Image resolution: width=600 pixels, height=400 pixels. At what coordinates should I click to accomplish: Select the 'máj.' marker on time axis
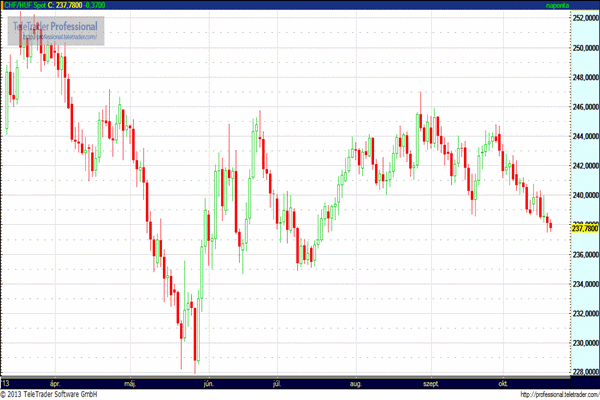click(128, 382)
